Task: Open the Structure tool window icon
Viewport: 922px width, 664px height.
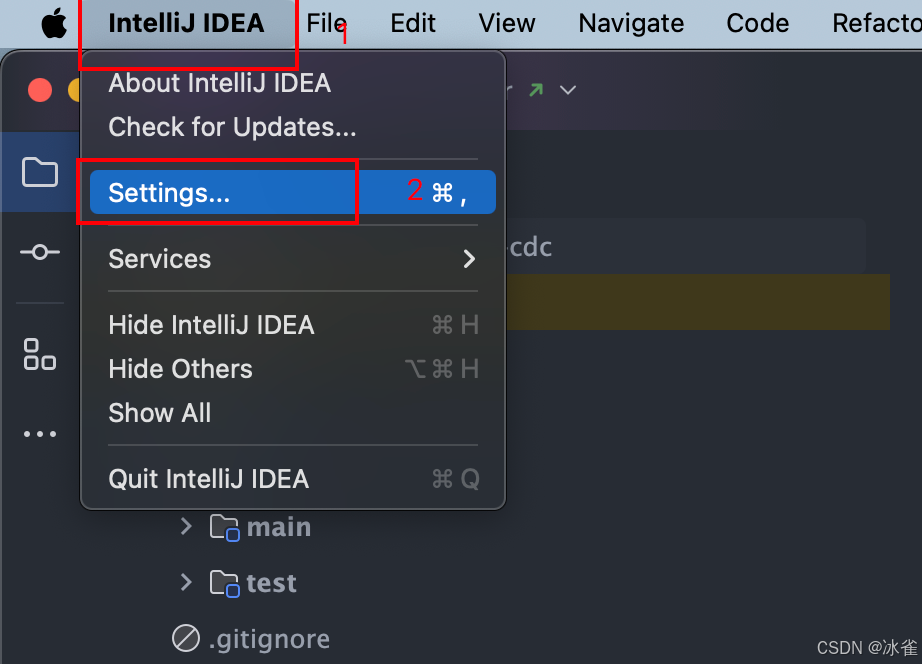Action: [40, 354]
